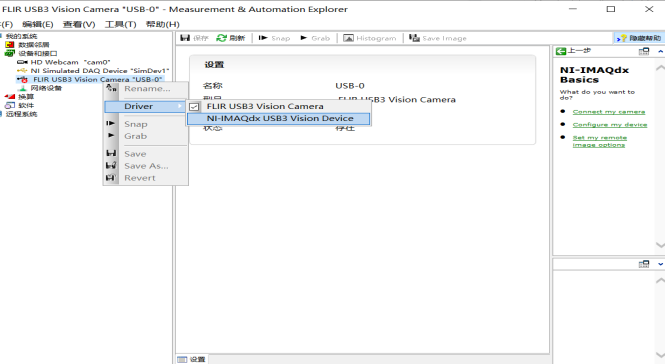This screenshot has width=665, height=364.
Task: Open the 'Configure my device' help link
Action: click(610, 125)
